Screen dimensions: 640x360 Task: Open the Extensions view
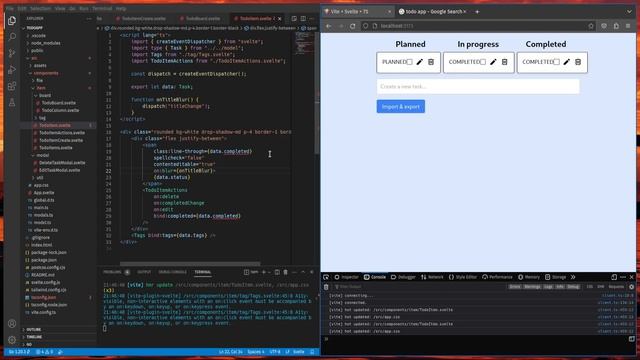[12, 86]
